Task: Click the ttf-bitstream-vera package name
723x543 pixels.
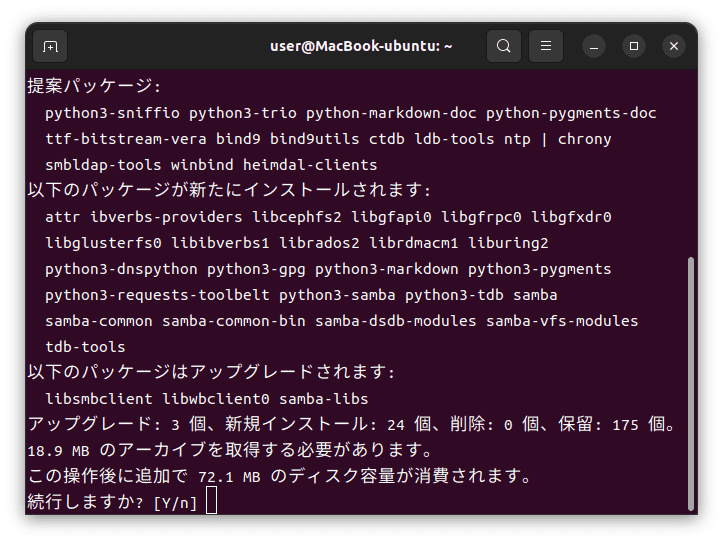Action: [x=126, y=139]
